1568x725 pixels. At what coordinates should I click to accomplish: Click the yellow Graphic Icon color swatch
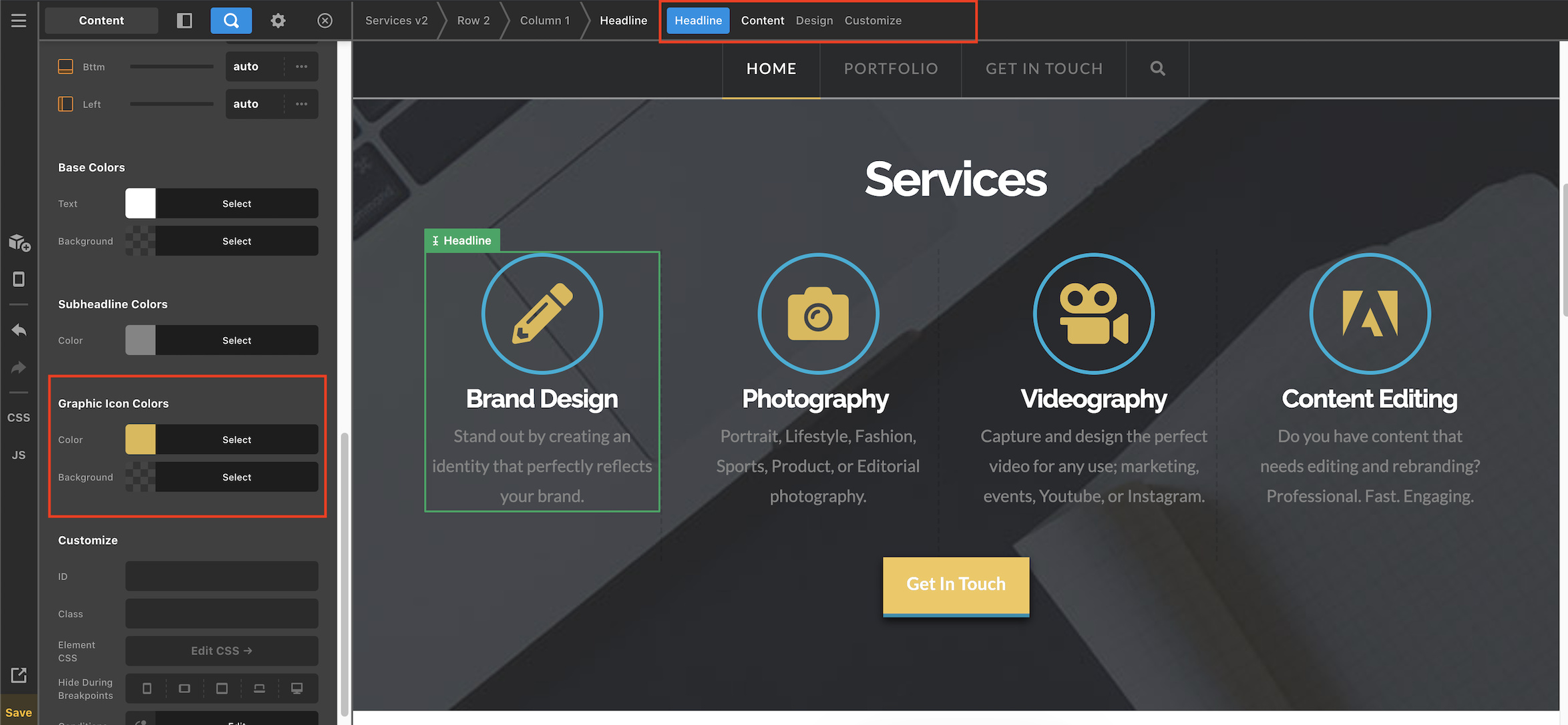pyautogui.click(x=140, y=440)
